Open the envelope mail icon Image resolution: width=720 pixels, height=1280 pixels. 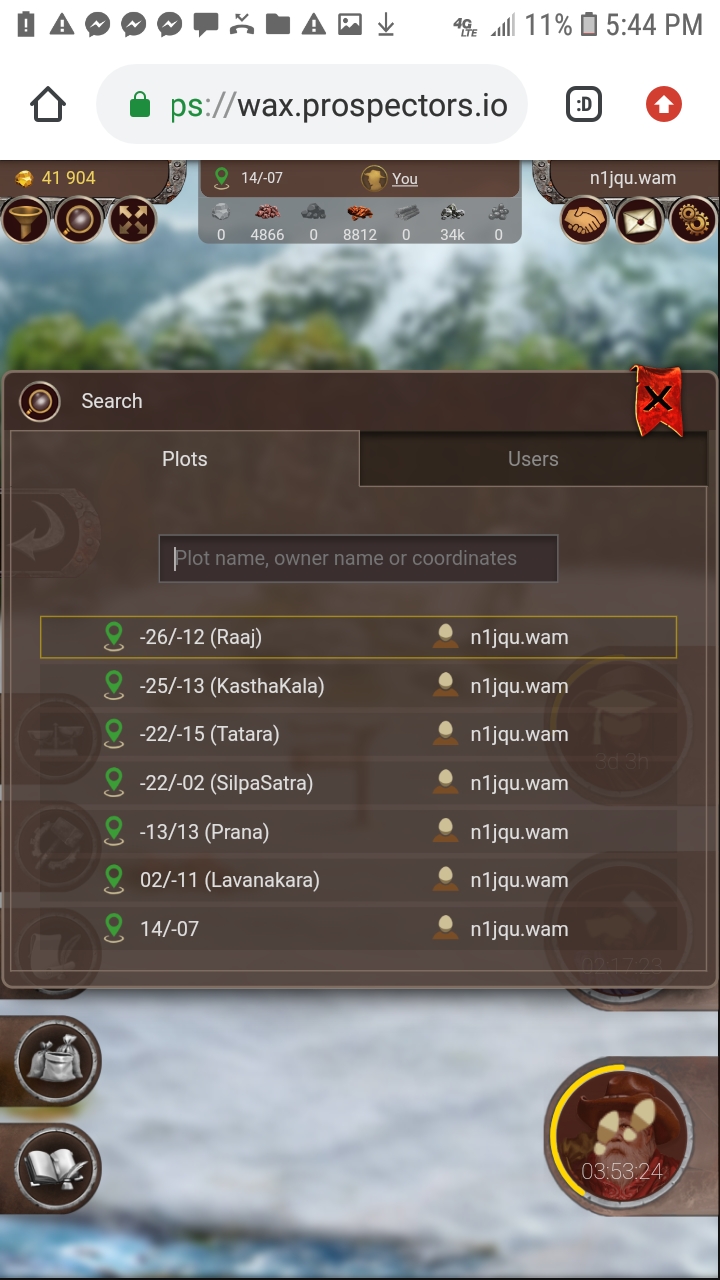click(x=639, y=220)
